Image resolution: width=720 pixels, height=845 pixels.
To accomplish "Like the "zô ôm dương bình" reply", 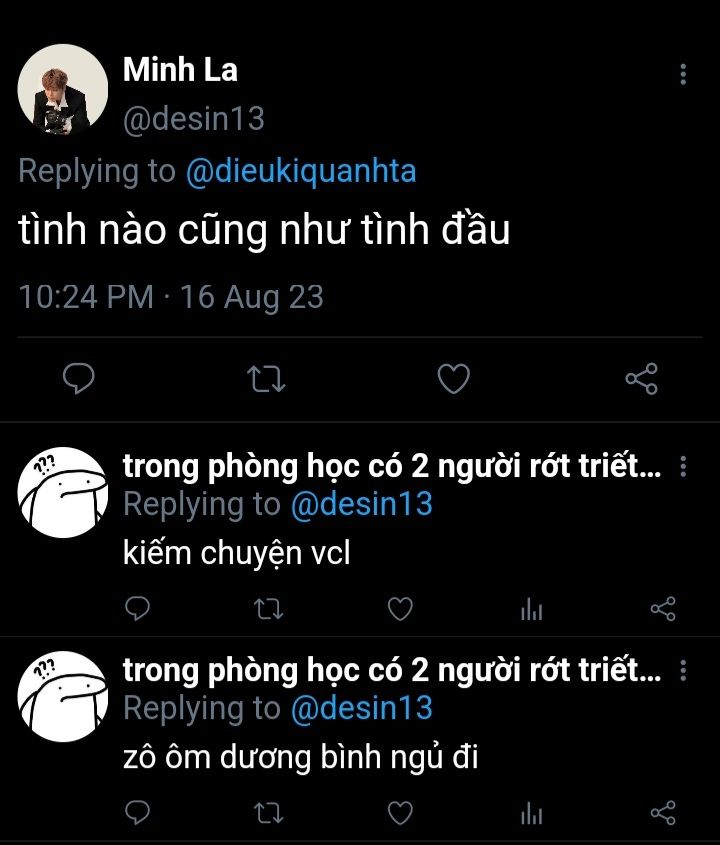I will pyautogui.click(x=400, y=812).
